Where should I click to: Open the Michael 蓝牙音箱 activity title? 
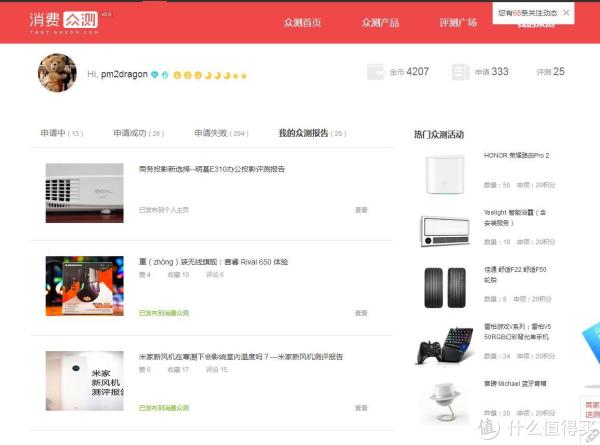click(515, 383)
